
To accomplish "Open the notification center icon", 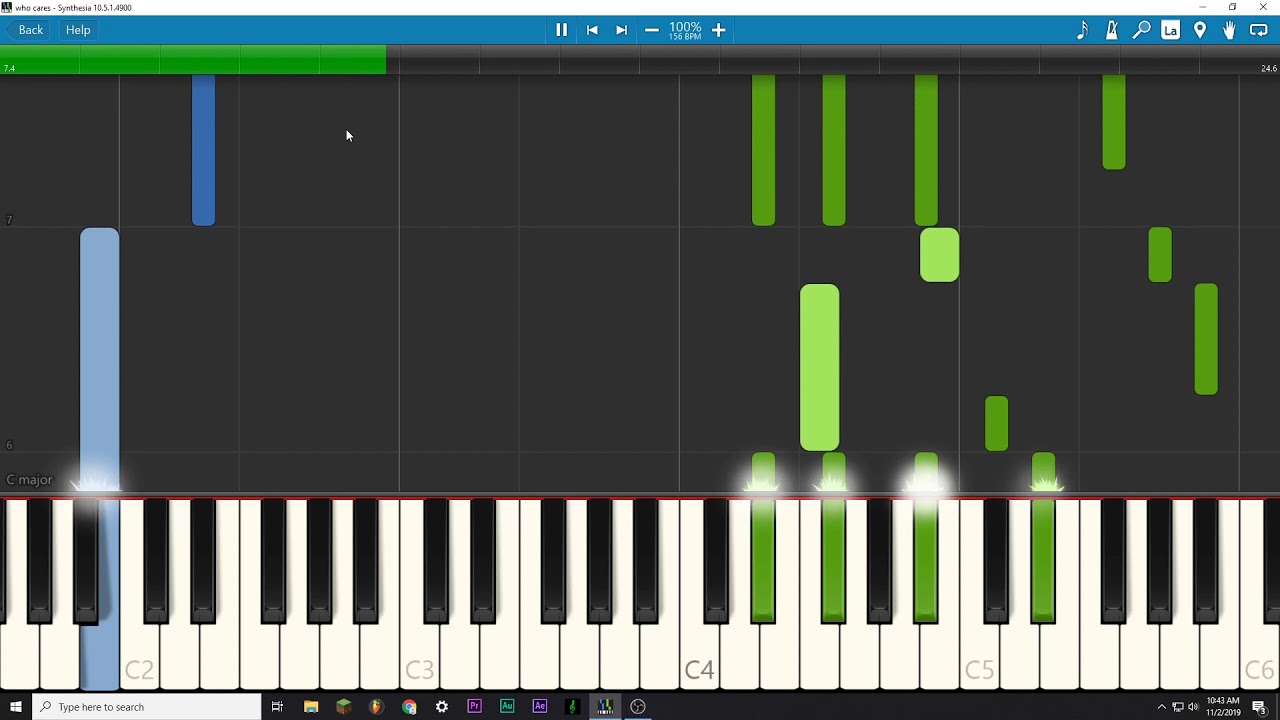I will point(1260,707).
